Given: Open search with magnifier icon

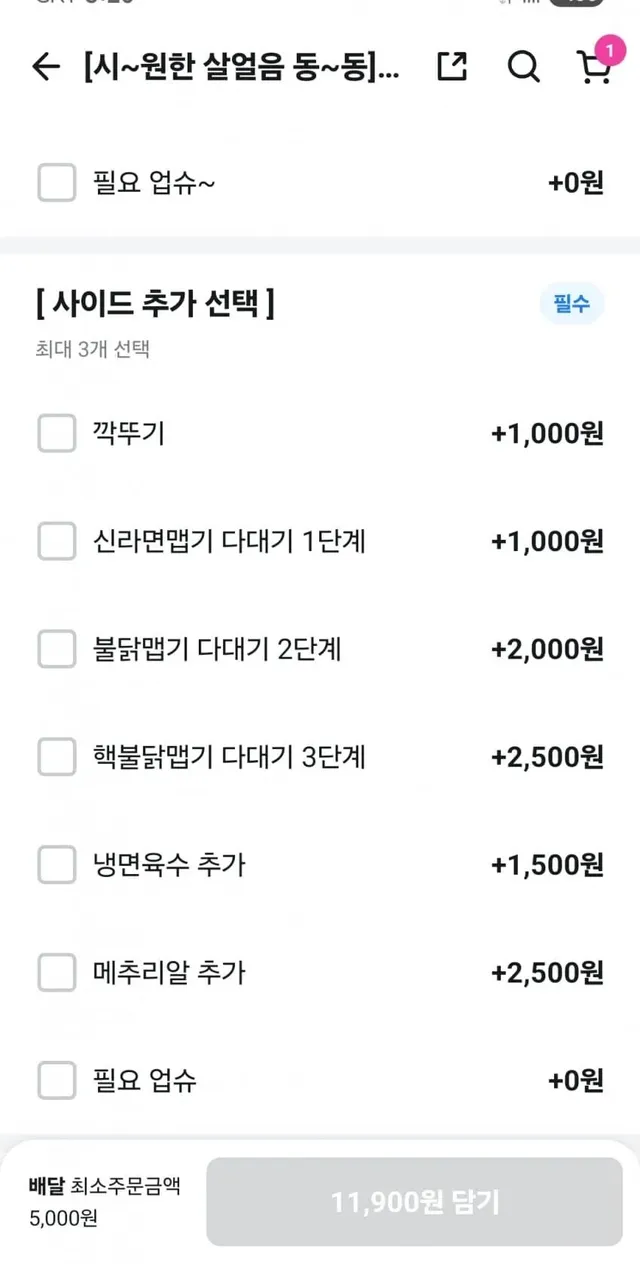Looking at the screenshot, I should pos(523,67).
